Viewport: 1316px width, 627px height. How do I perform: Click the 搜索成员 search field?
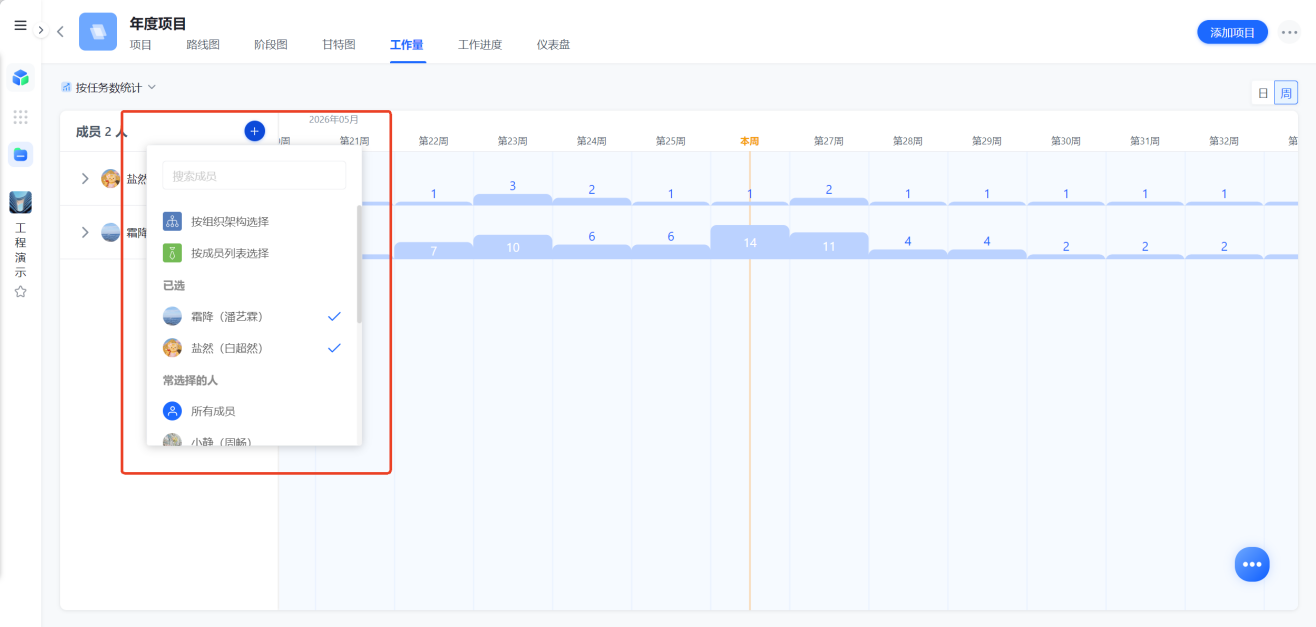254,176
